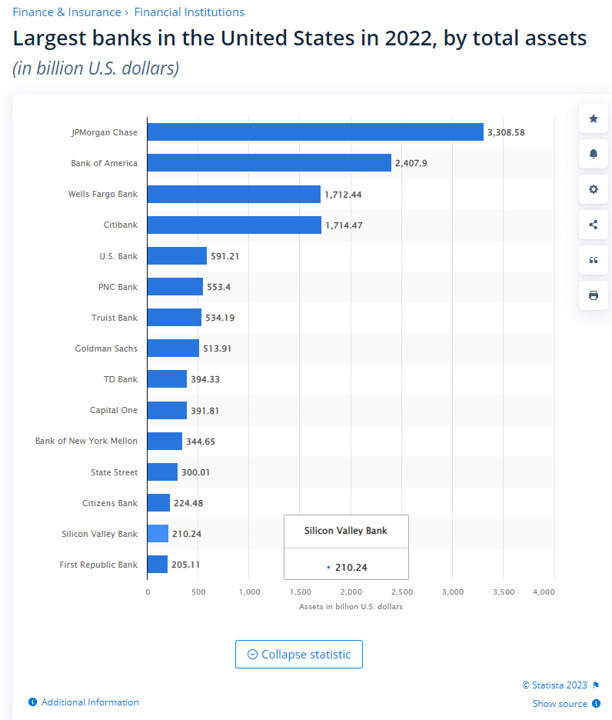Open the Finance & Insurance breadcrumb

pos(67,12)
